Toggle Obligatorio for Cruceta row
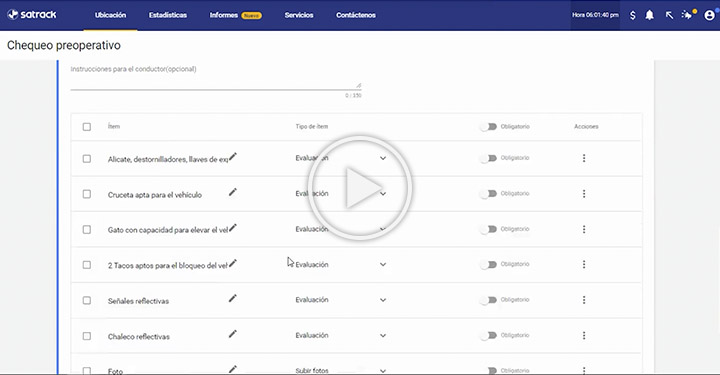The image size is (720, 375). [x=489, y=194]
